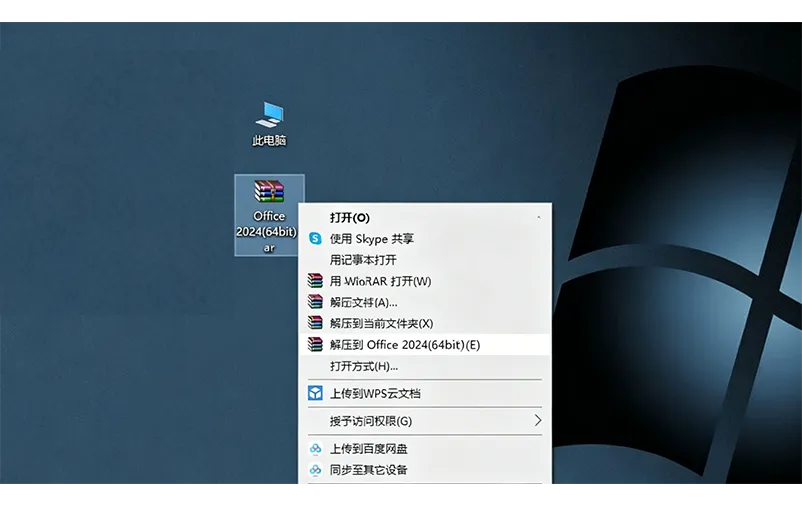Click the 此电脑 icon label text

click(269, 140)
